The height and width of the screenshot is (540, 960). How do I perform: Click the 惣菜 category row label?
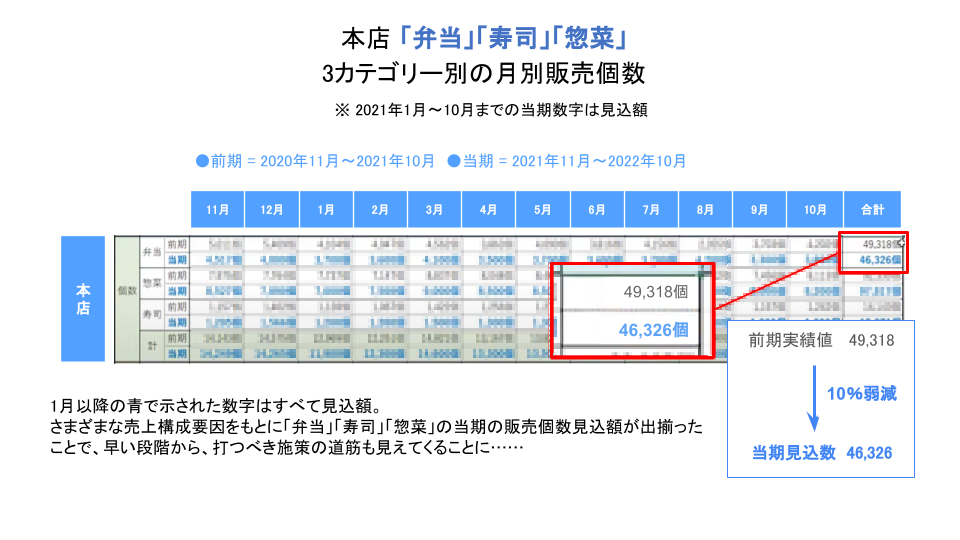pos(152,283)
